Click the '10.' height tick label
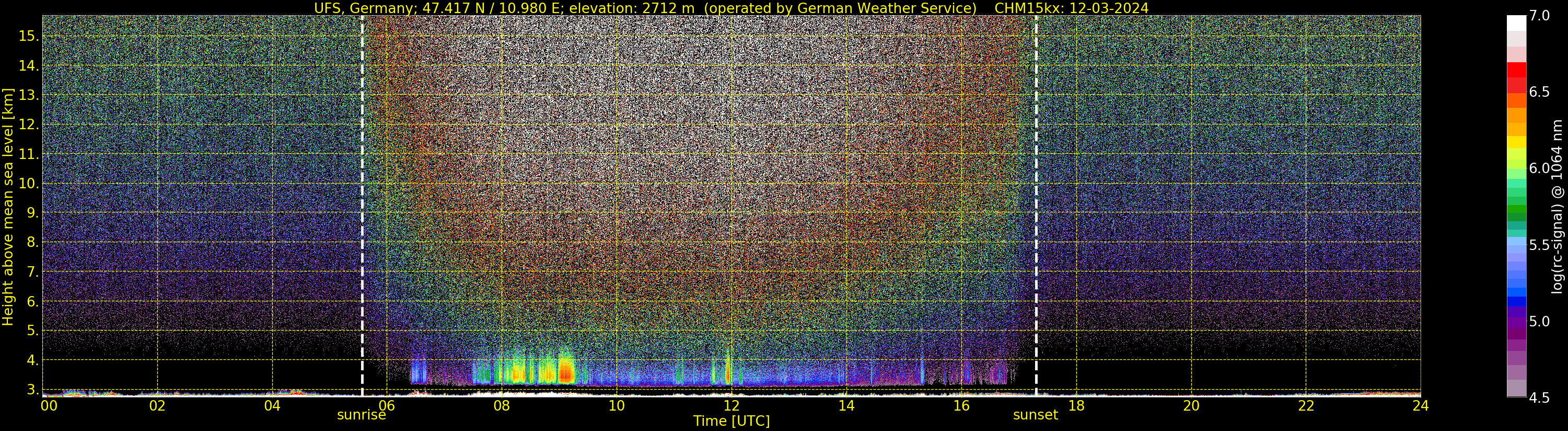 pyautogui.click(x=28, y=184)
